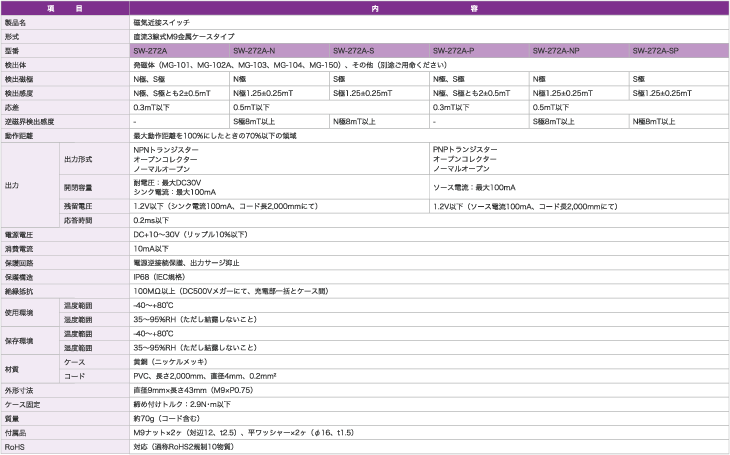Click the RoHS row label
Image resolution: width=730 pixels, height=455 pixels.
click(x=15, y=448)
